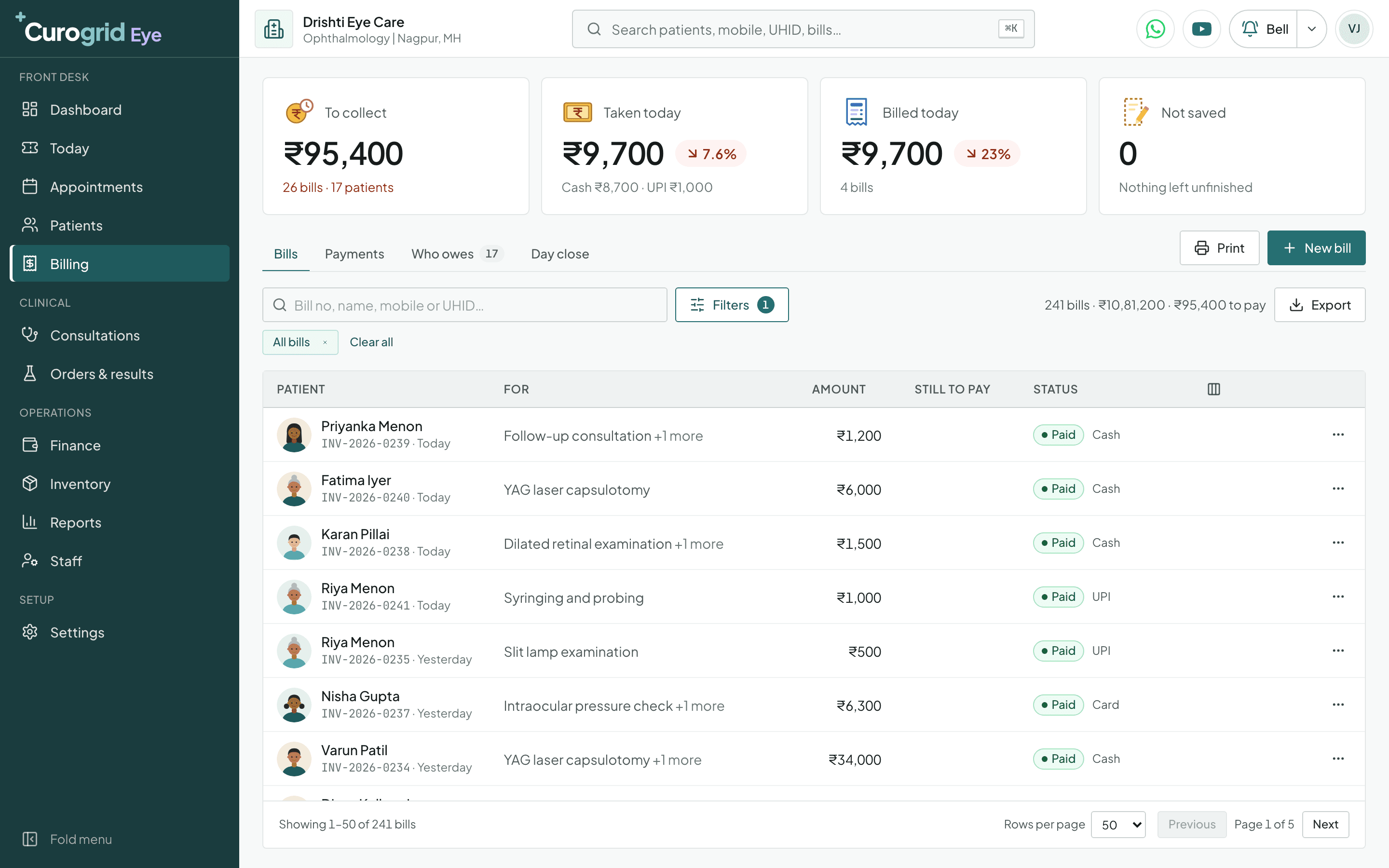Open the Filters panel
This screenshot has width=1389, height=868.
coord(732,305)
